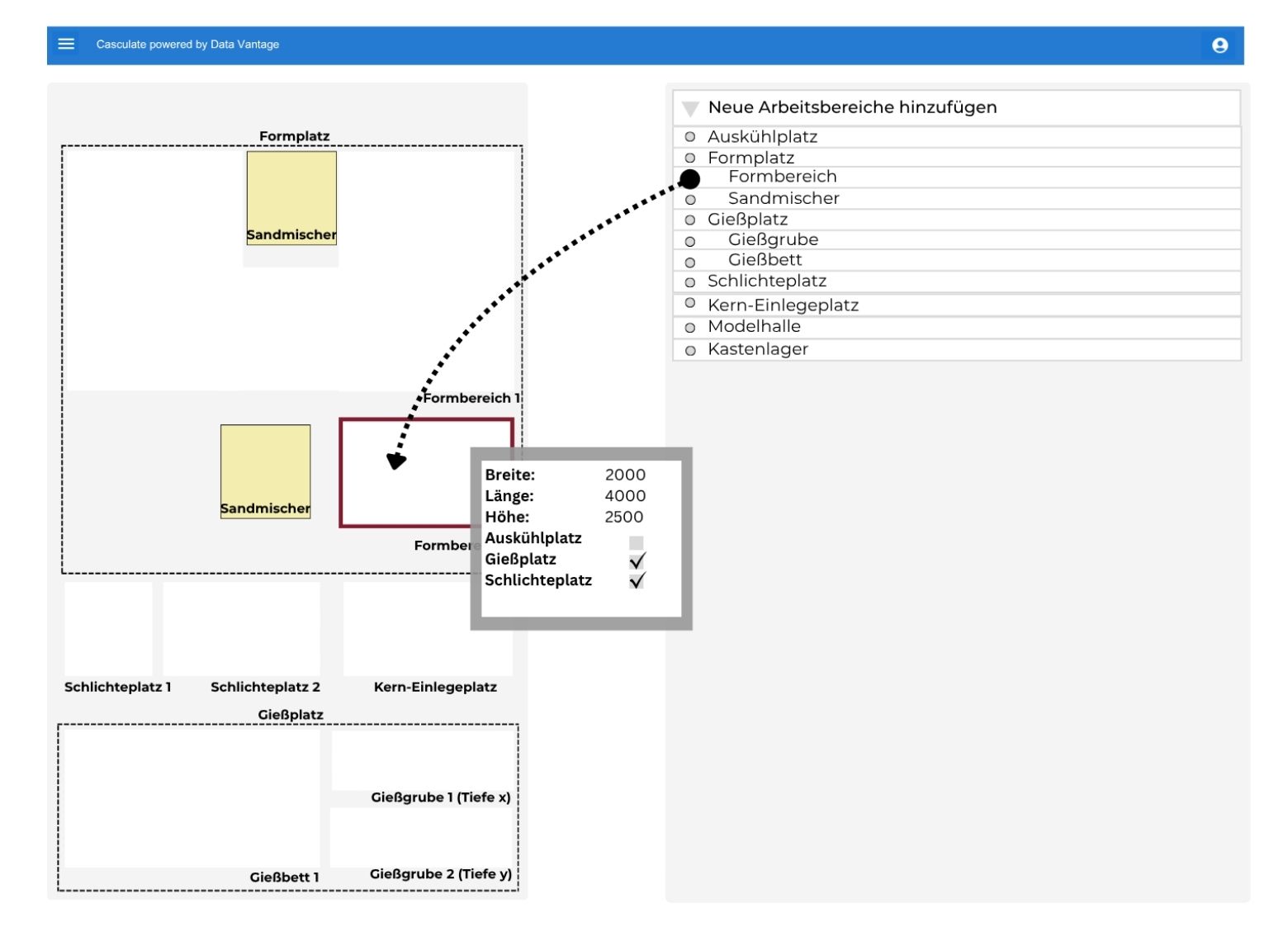1288x941 pixels.
Task: Click the user account avatar icon
Action: point(1219,45)
